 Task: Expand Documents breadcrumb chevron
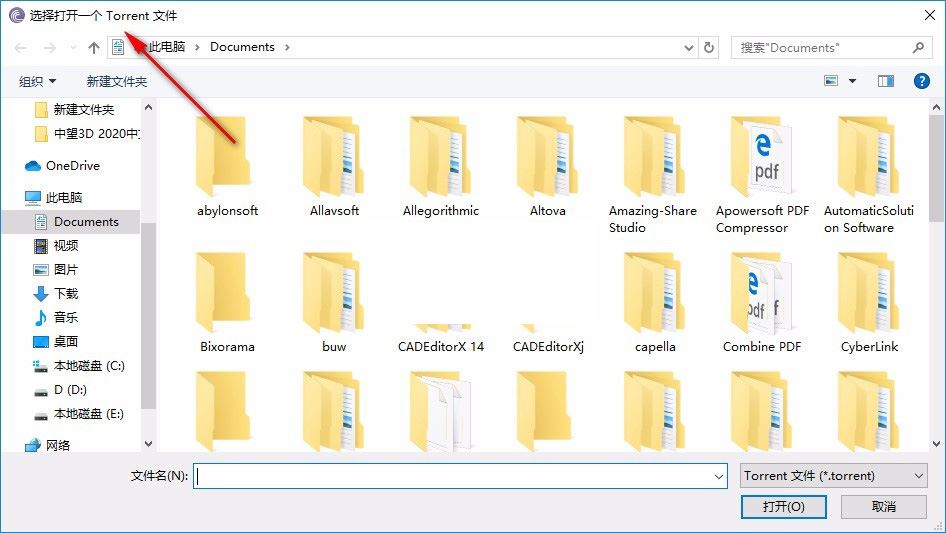click(x=287, y=47)
